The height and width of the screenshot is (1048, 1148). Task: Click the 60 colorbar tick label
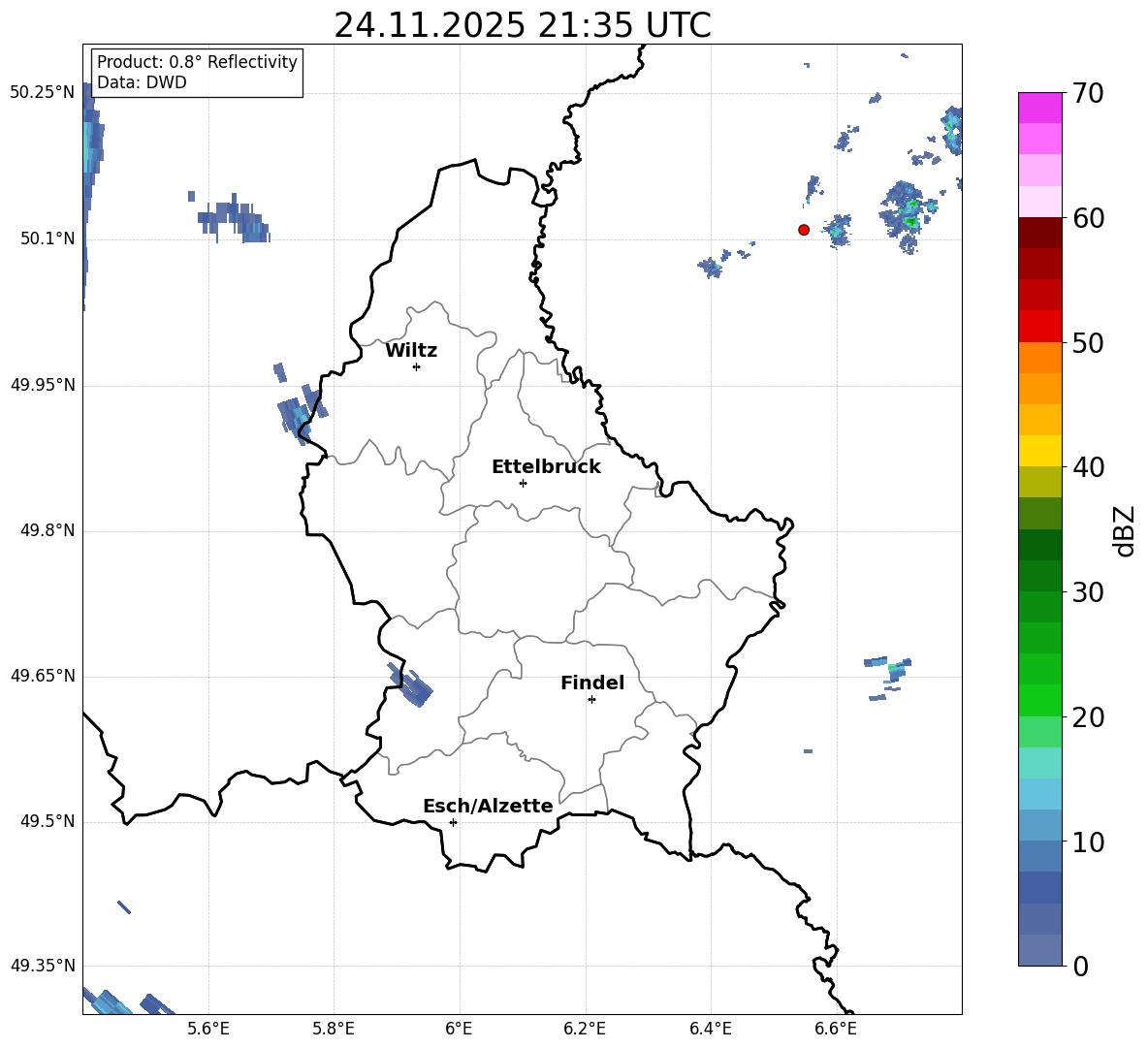[x=1088, y=218]
